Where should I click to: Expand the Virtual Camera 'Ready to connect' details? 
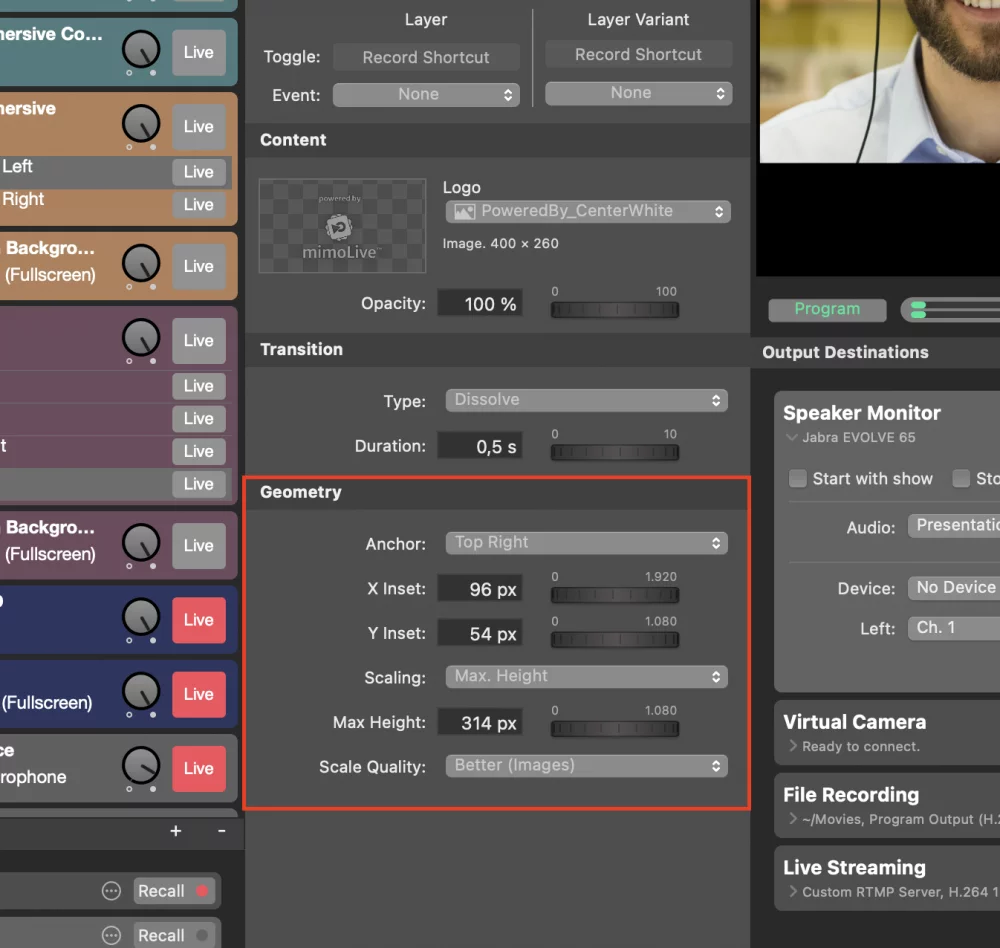coord(793,746)
